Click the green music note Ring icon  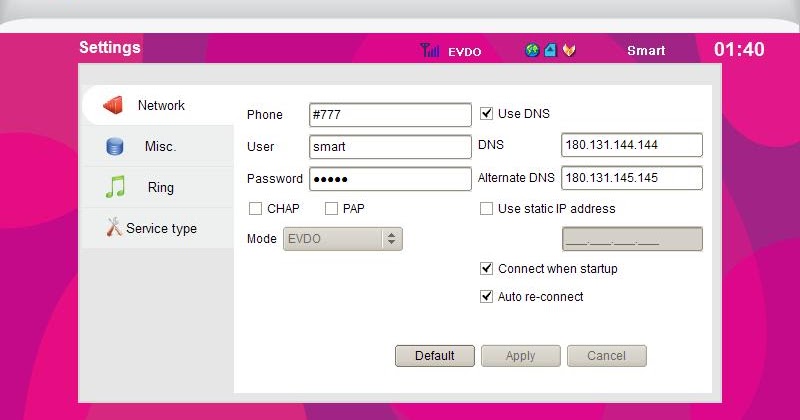[115, 187]
